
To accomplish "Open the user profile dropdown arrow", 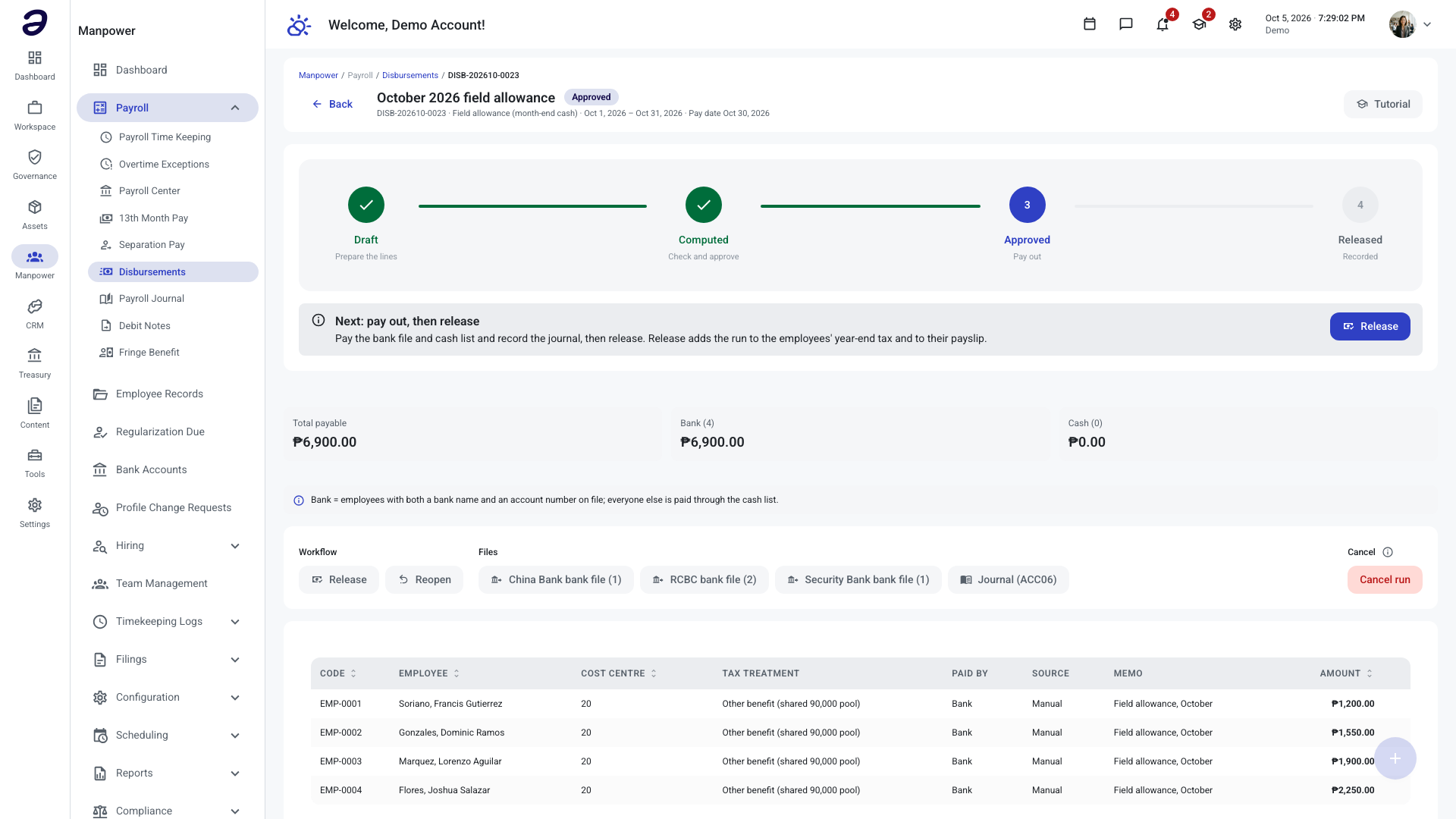I will (x=1427, y=24).
